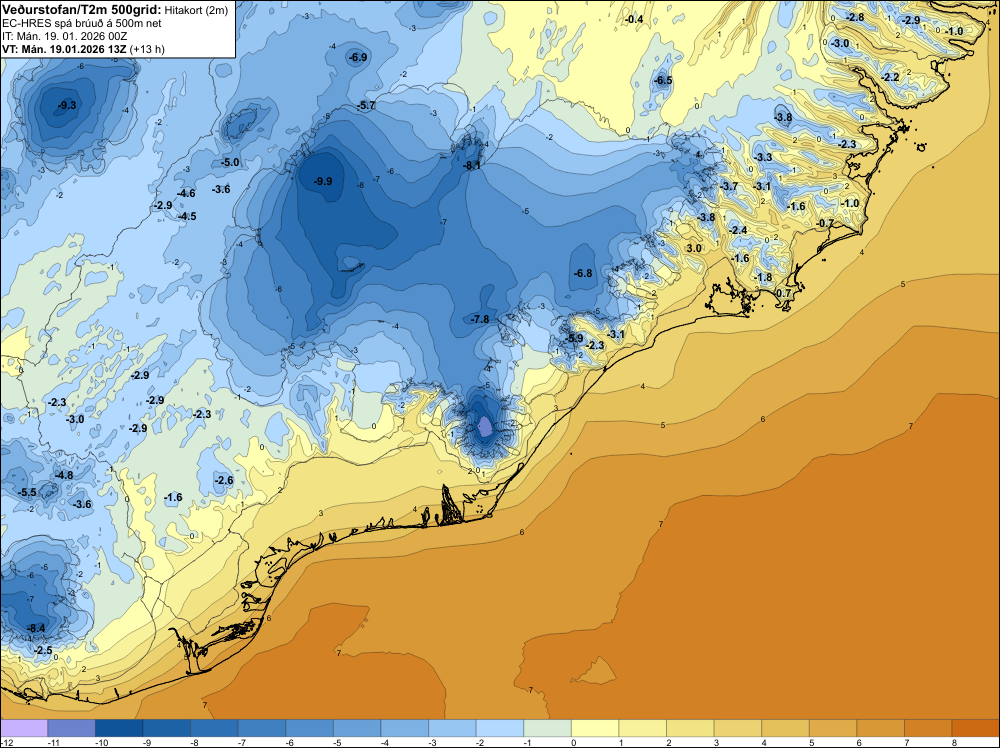The width and height of the screenshot is (1000, 748).
Task: Click the 0.7 temperature label
Action: click(784, 293)
